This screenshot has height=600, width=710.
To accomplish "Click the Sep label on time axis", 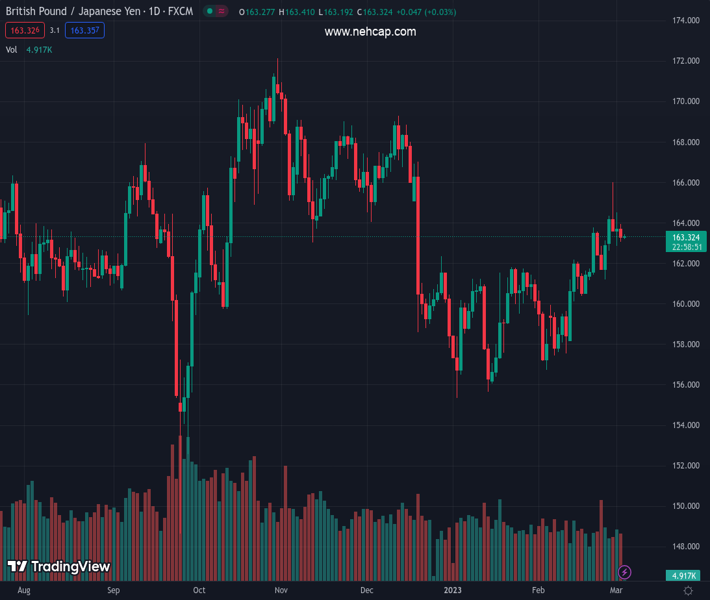I will tap(113, 591).
